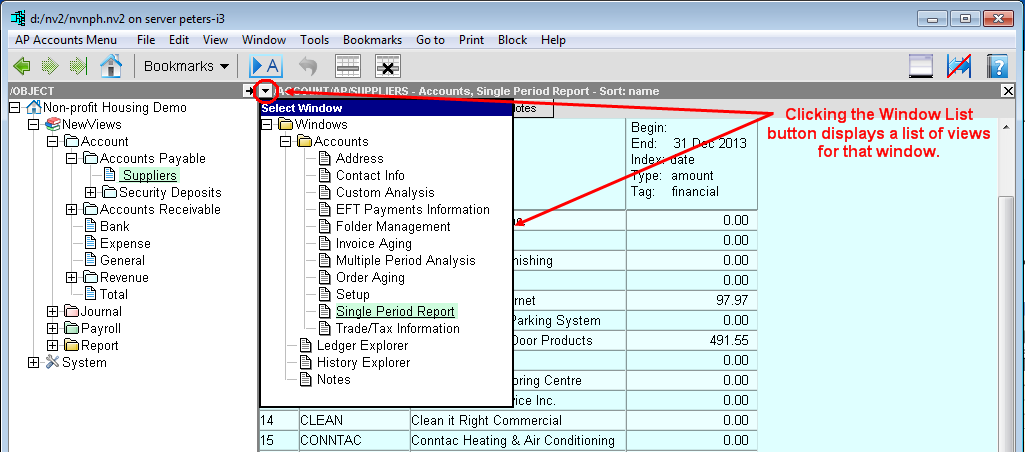Click the green back arrow icon
1025x452 pixels.
pos(22,66)
